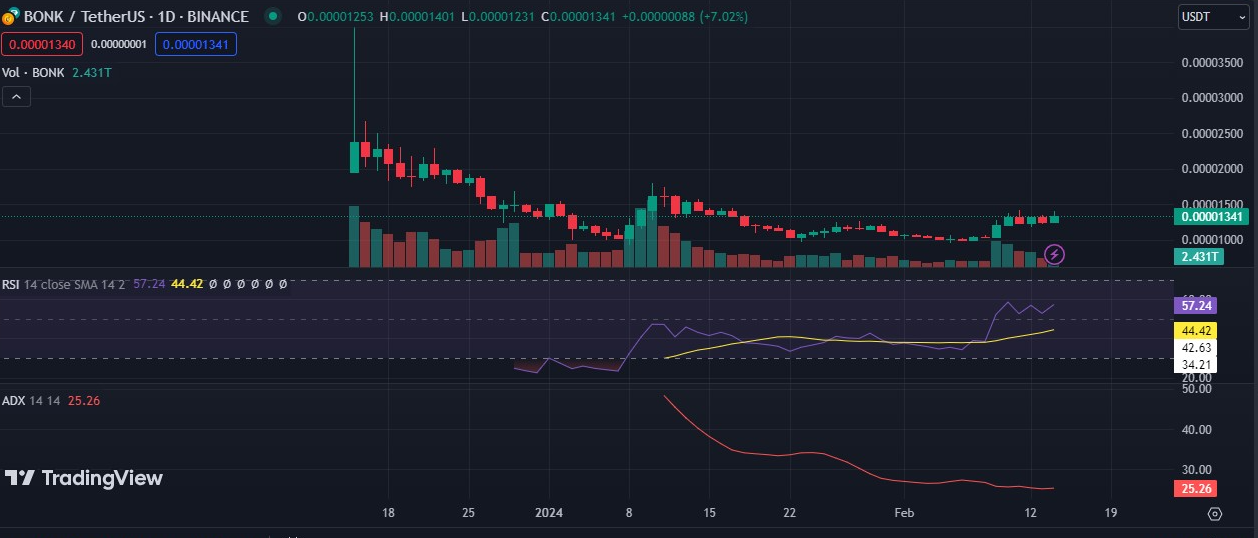Collapse the indicator legend with arrow button
The image size is (1258, 538).
point(17,97)
